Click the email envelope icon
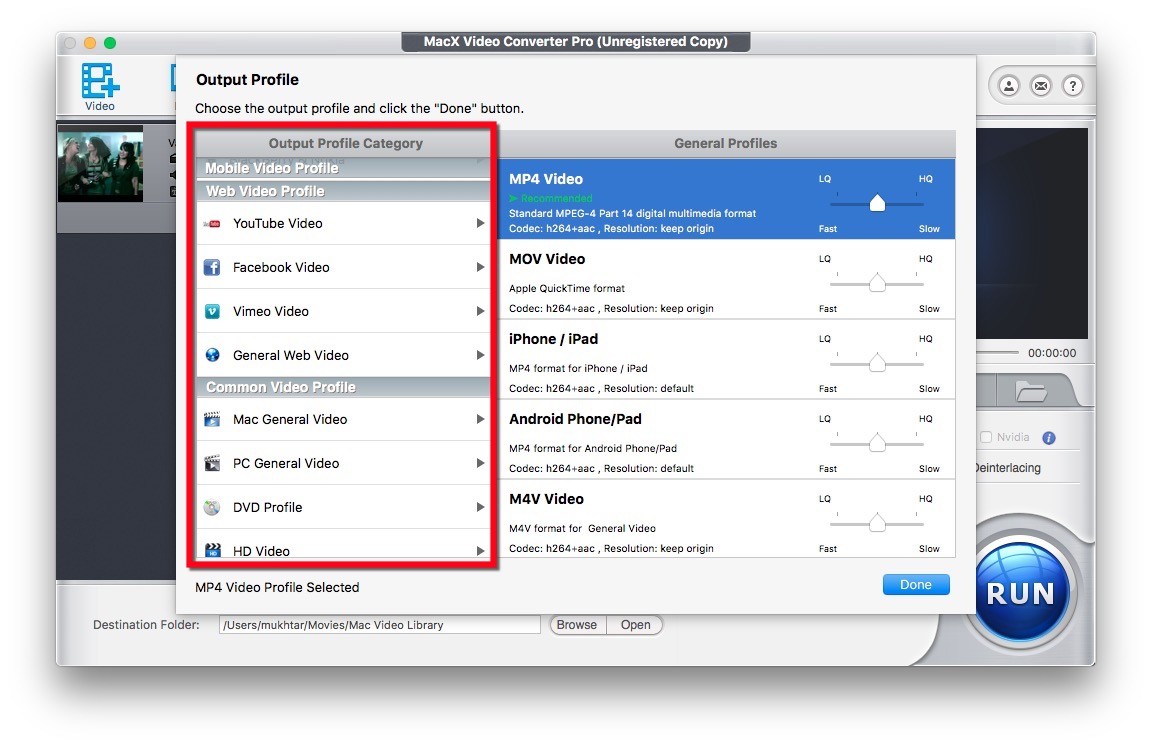1152x746 pixels. click(1041, 86)
